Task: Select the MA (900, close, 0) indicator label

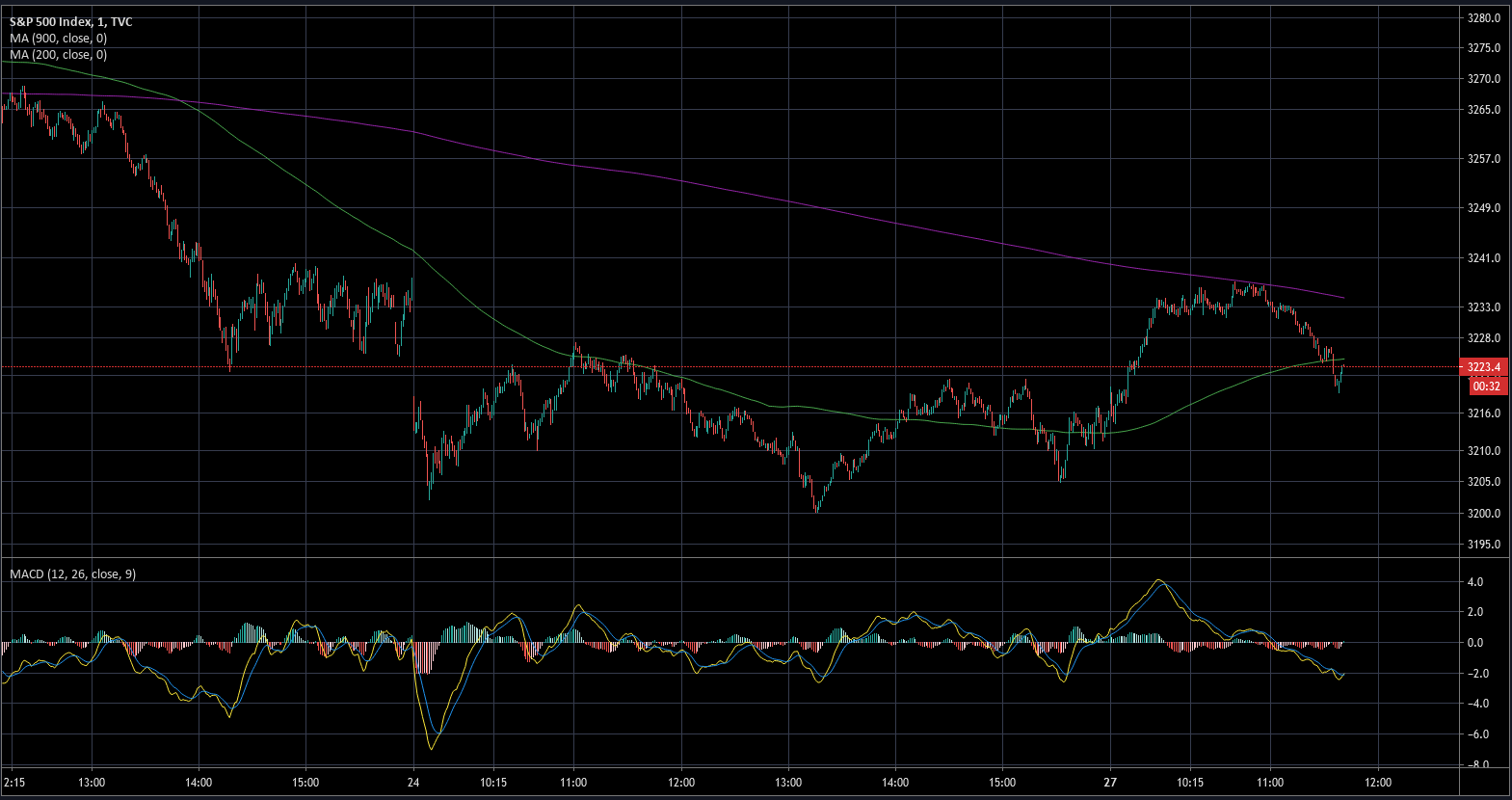Action: pos(59,38)
